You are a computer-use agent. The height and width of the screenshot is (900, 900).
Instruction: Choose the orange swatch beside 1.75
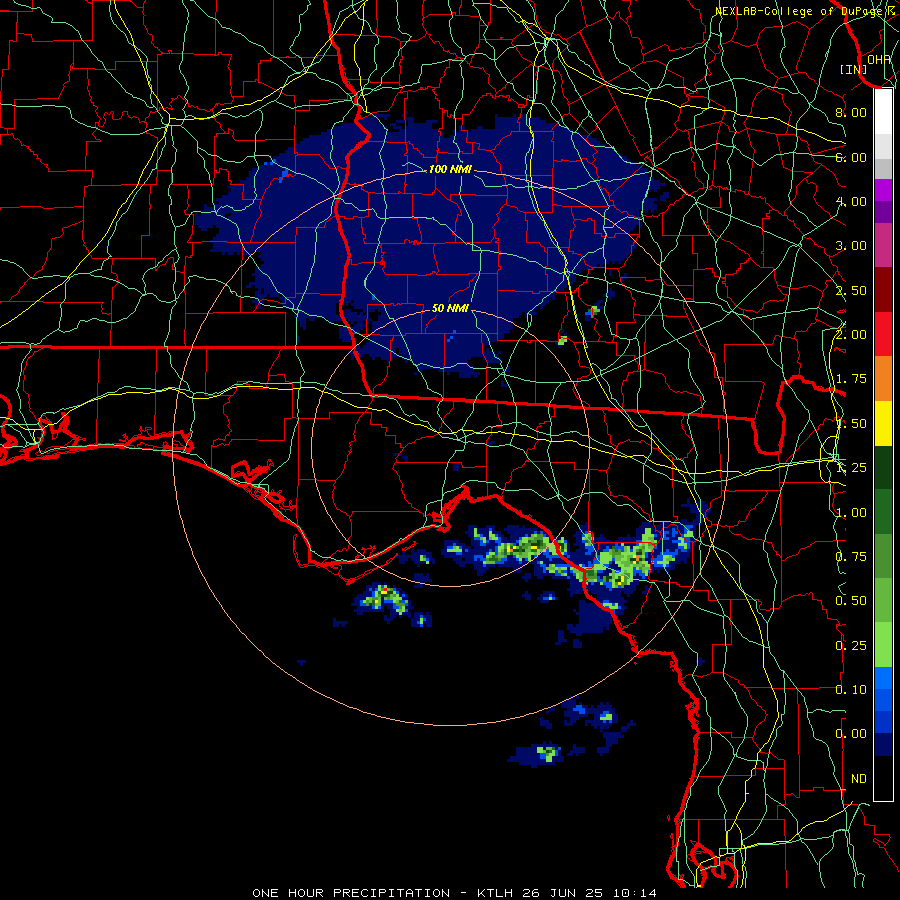(x=883, y=379)
